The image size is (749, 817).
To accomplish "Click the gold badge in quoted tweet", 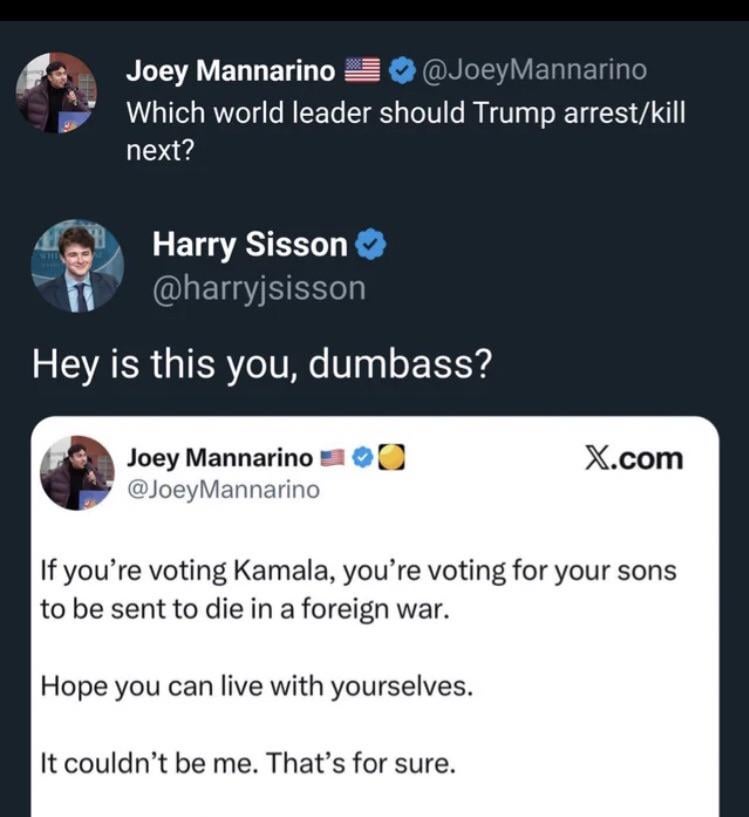I will [x=393, y=458].
